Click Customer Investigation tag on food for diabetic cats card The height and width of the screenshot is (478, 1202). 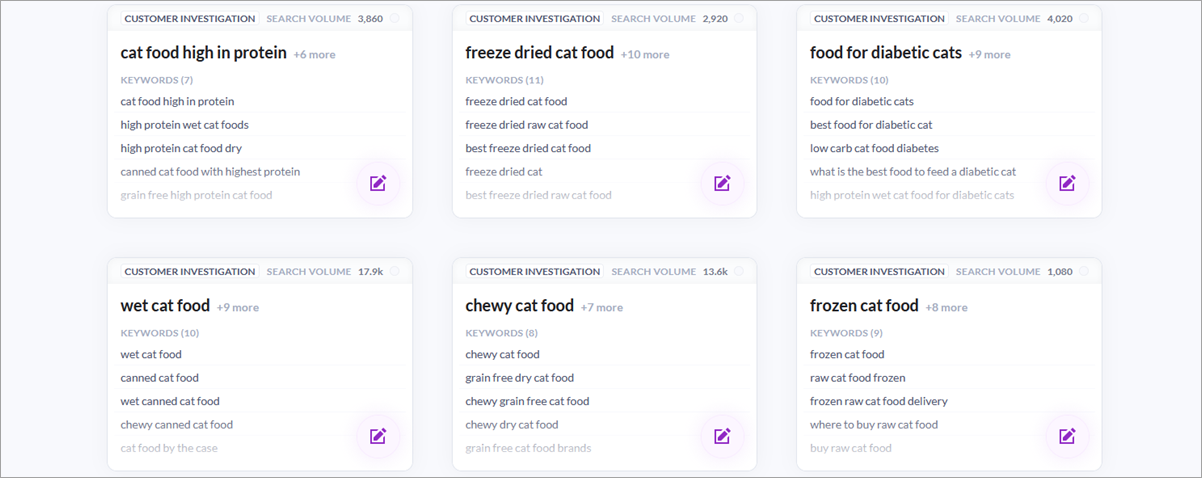pos(879,18)
